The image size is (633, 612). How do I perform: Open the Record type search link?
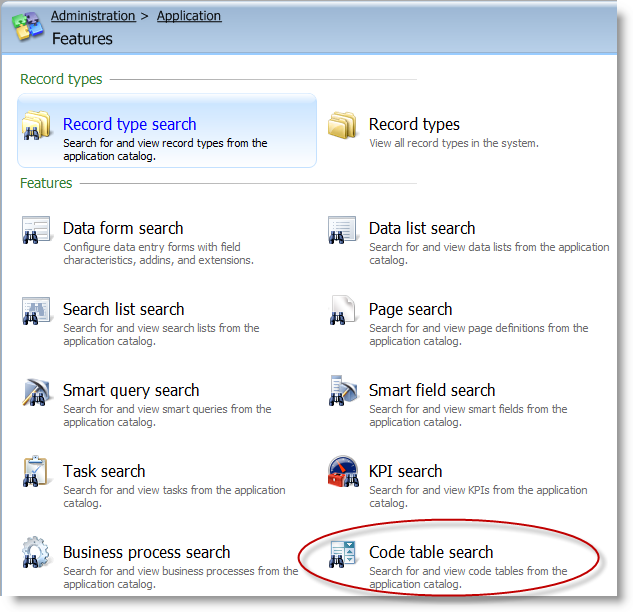tap(130, 124)
